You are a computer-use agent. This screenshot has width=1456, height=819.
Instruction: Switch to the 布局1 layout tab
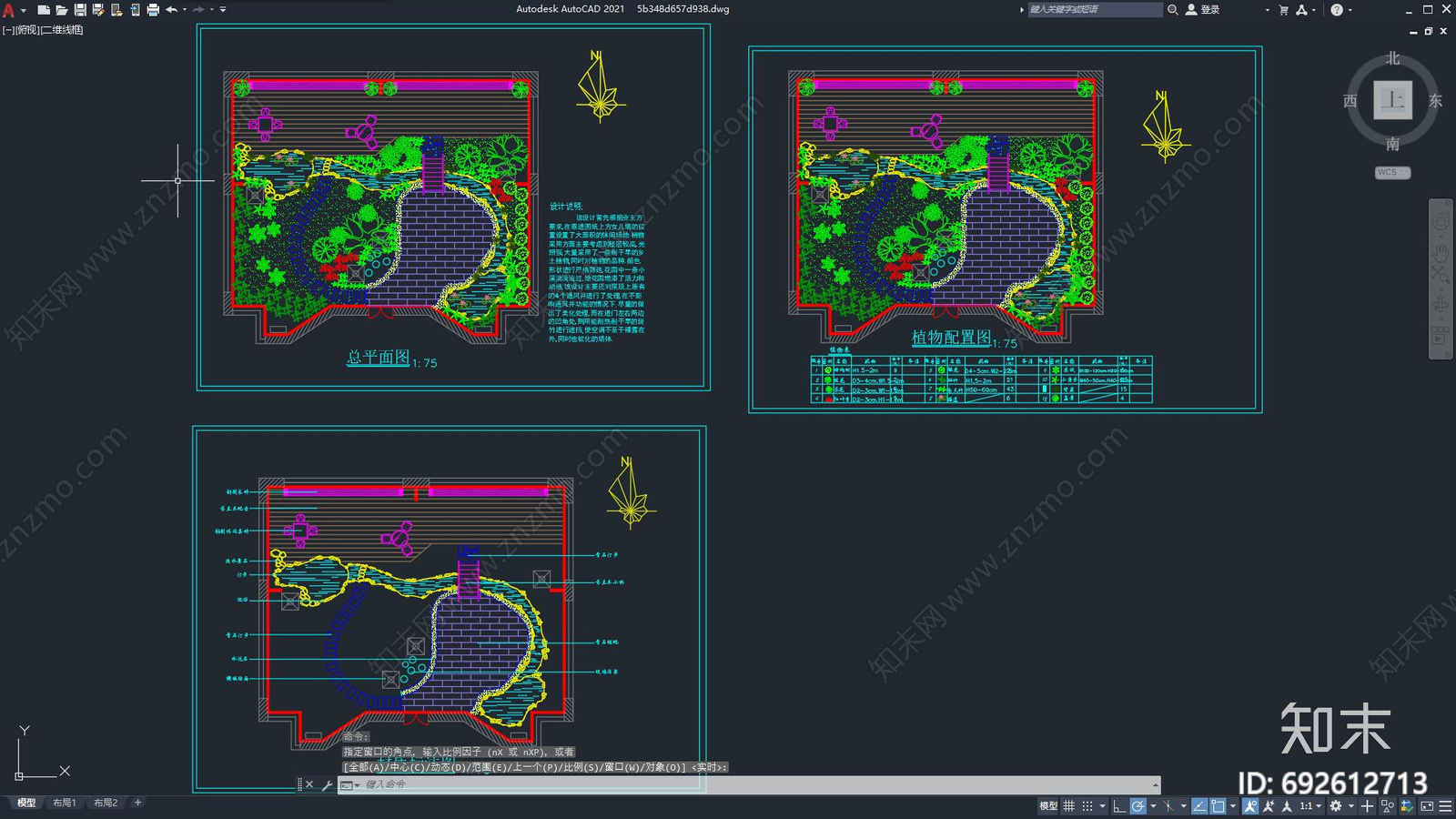(64, 803)
